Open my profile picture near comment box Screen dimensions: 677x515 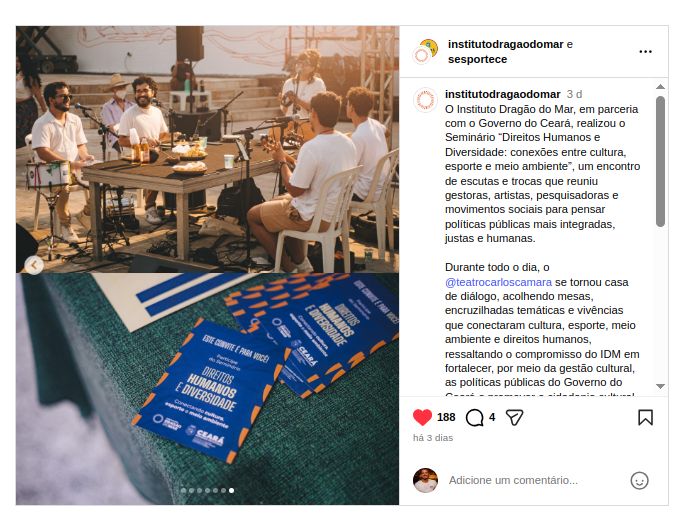tap(425, 480)
